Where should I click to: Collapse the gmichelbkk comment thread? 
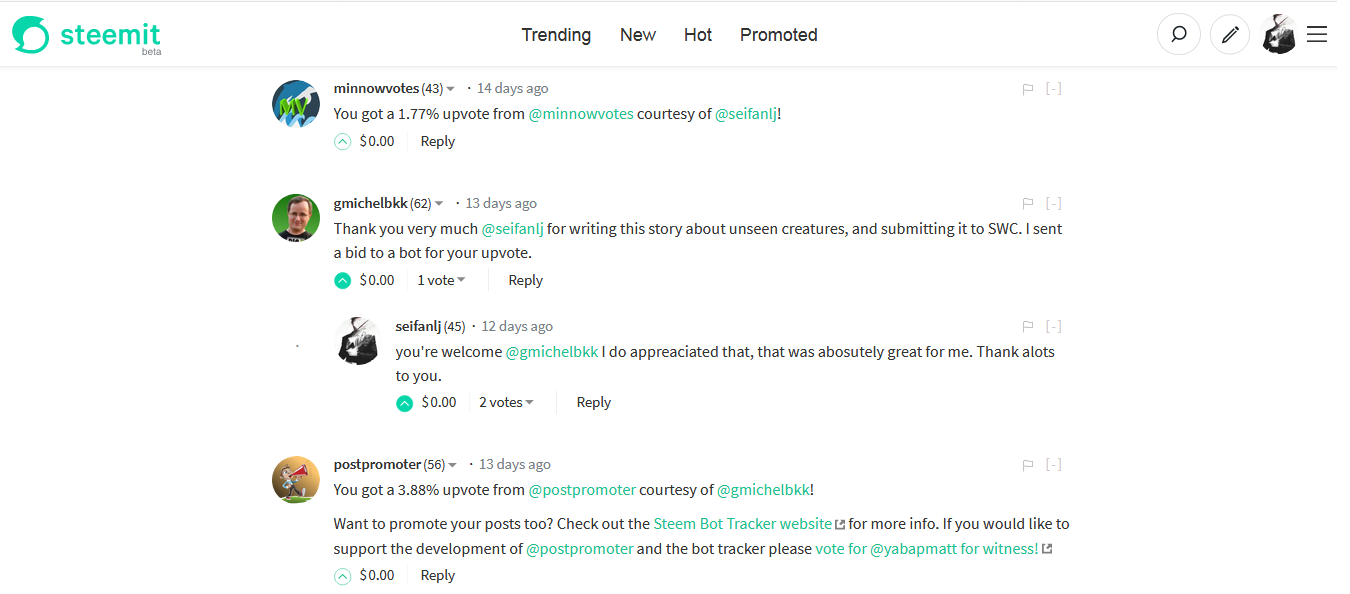(1053, 204)
